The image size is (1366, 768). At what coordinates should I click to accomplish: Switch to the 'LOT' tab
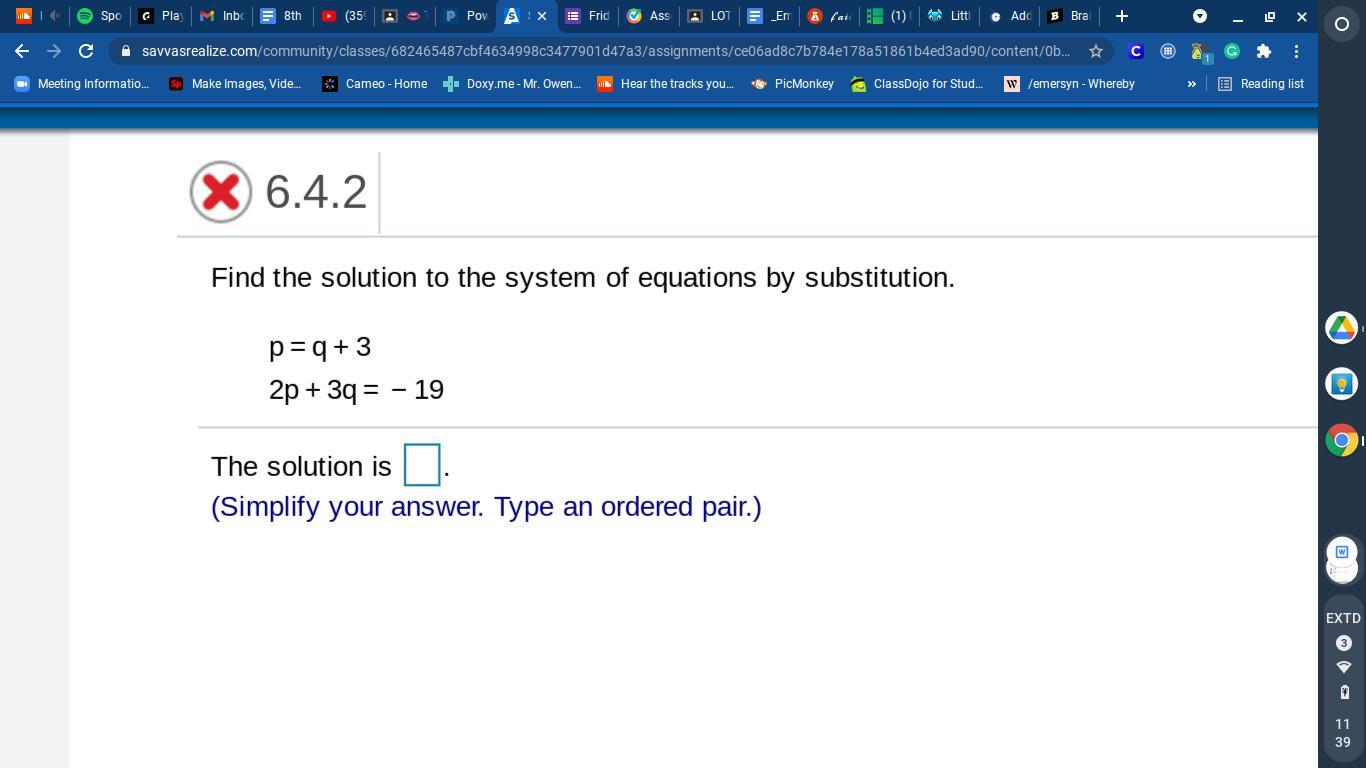coord(708,16)
